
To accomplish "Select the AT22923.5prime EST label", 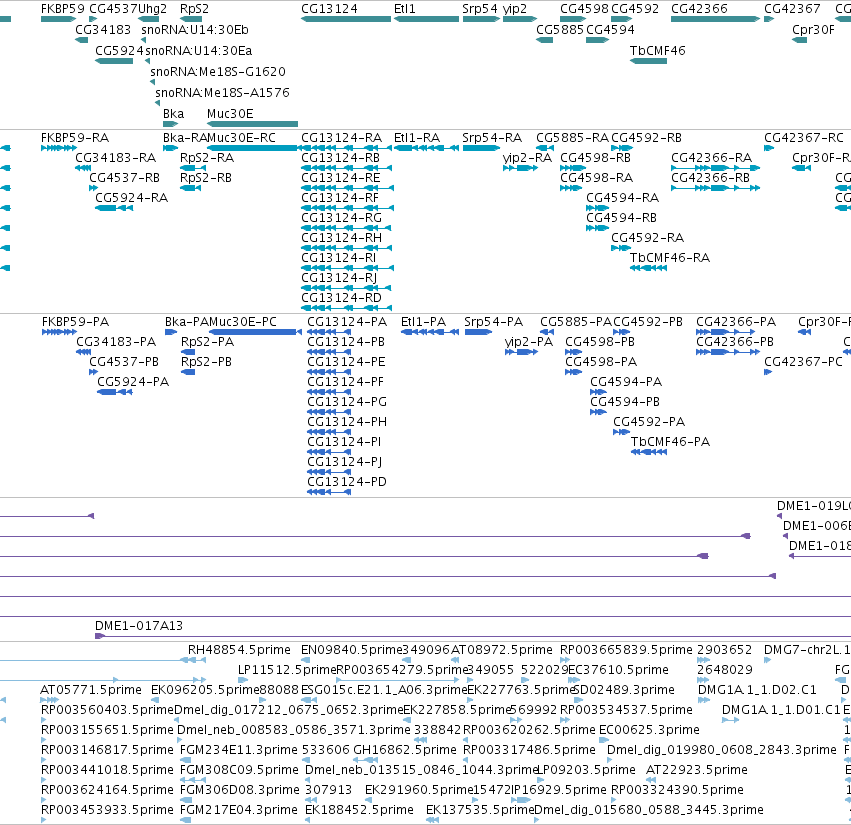I will [697, 770].
